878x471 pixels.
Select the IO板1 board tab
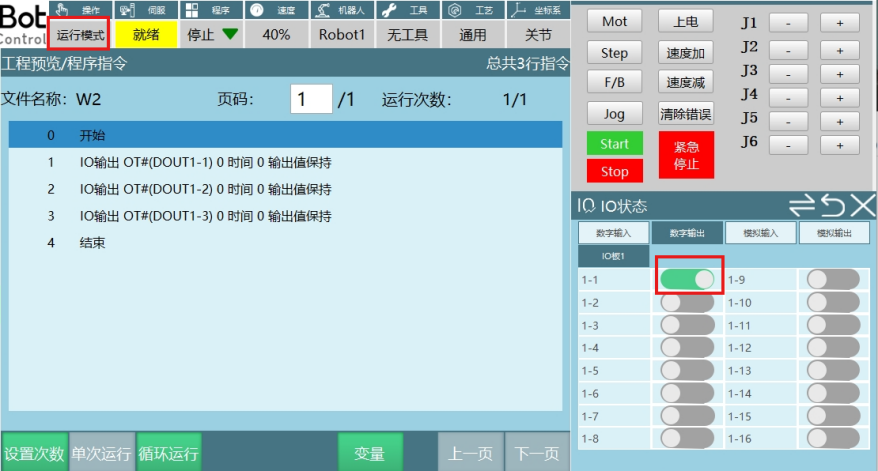click(613, 256)
